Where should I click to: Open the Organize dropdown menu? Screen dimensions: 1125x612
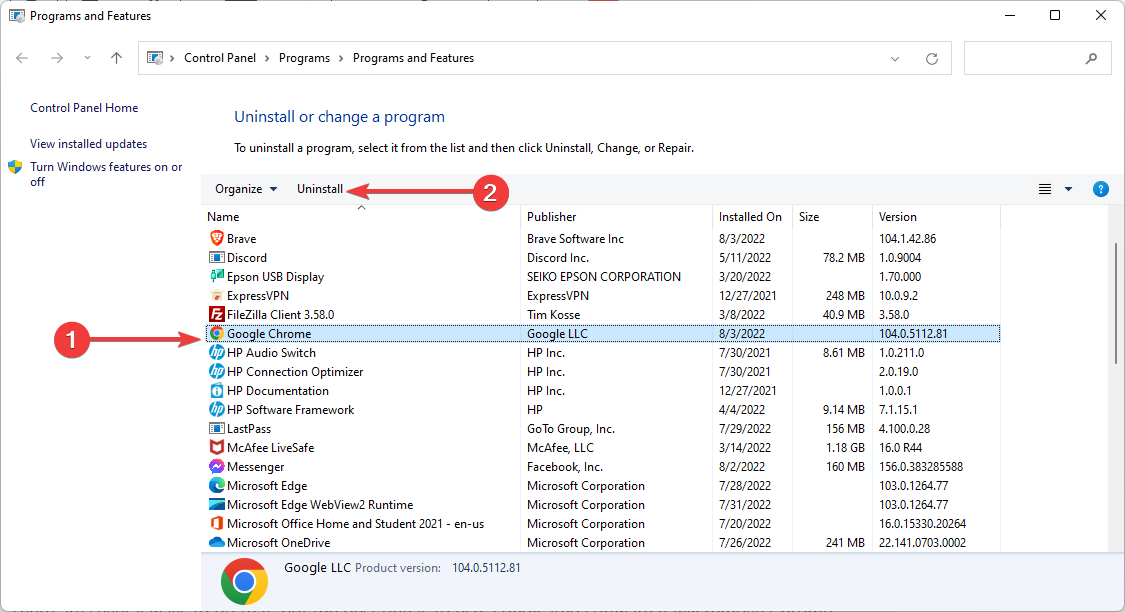coord(245,189)
